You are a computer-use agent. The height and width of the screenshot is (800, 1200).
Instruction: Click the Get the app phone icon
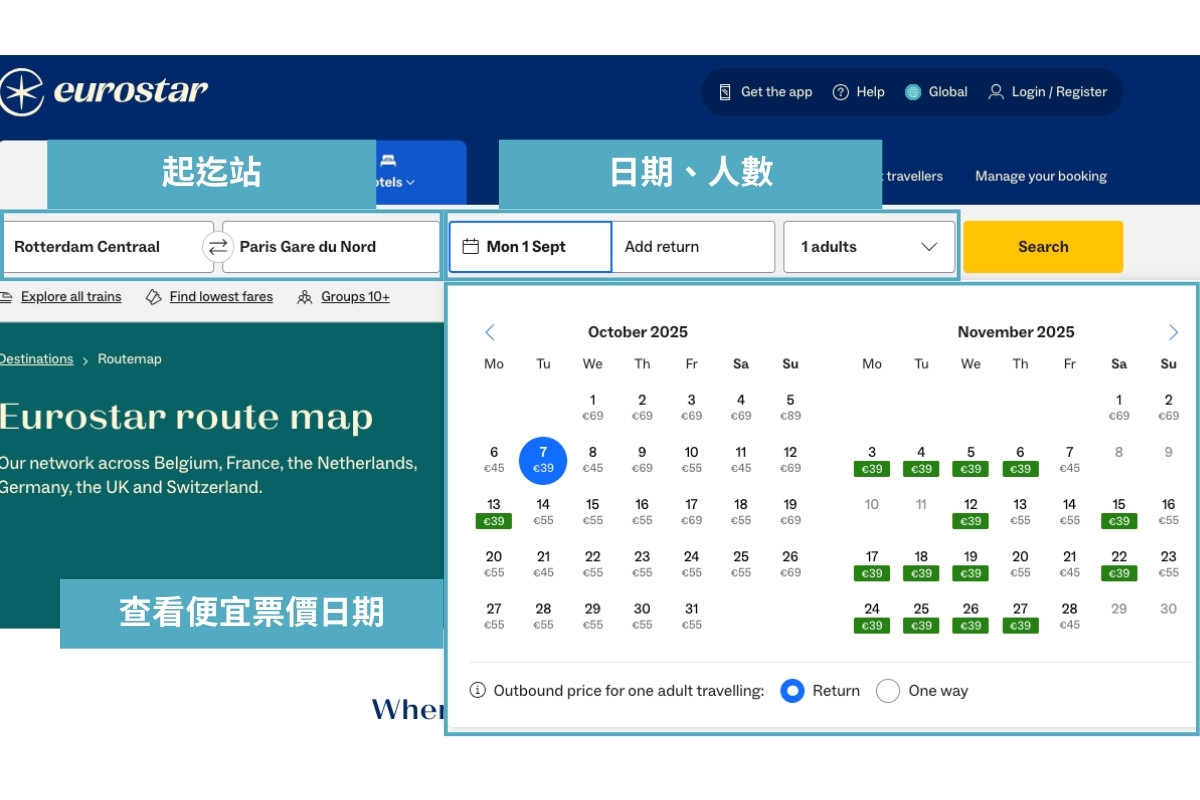point(725,92)
